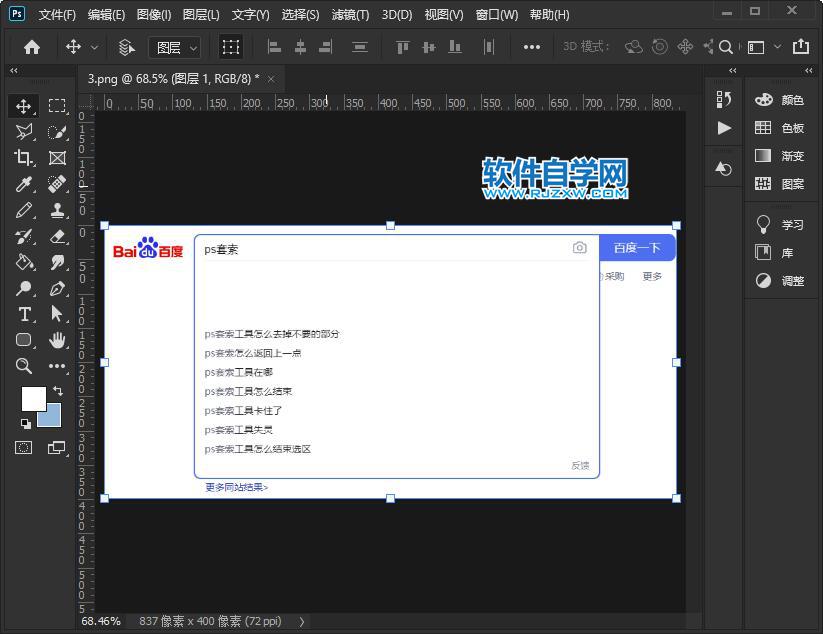Open the 滤镜(T) menu

(349, 14)
